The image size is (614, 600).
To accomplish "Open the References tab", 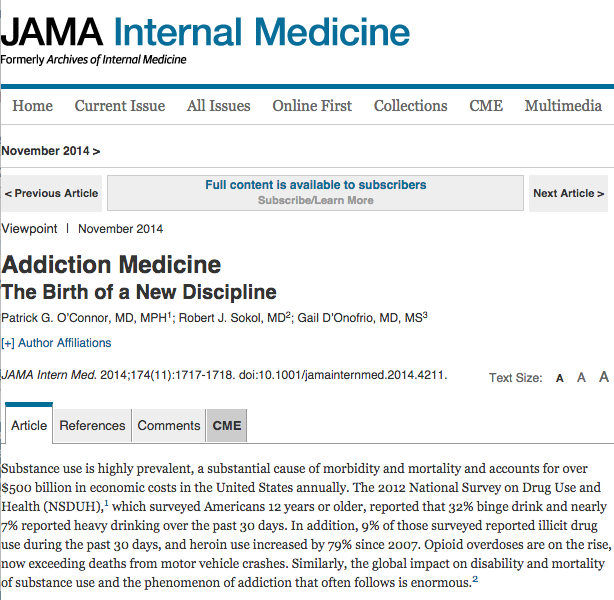I will (92, 426).
